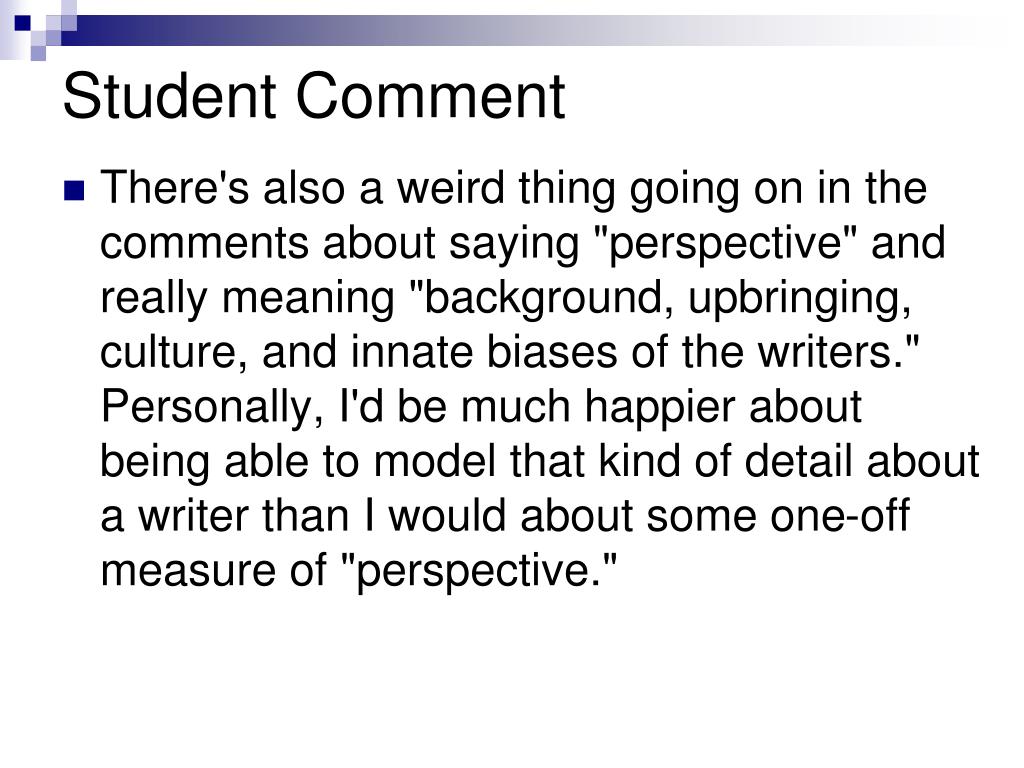Click the word "measure" in last line
Screen dimensions: 1024x768
click(x=189, y=571)
